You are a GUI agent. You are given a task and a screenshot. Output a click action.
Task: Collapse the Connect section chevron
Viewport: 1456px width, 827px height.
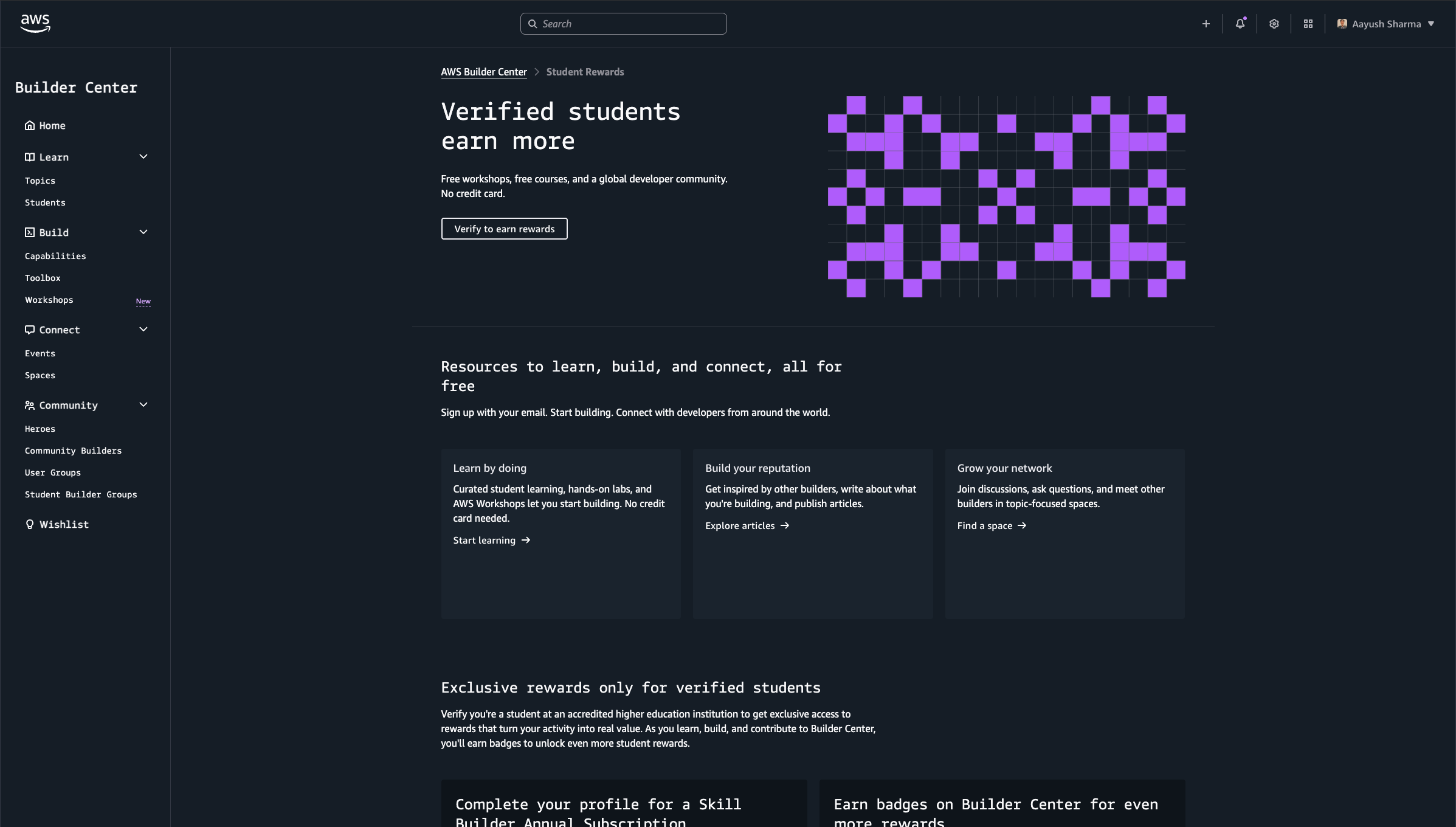tap(143, 330)
